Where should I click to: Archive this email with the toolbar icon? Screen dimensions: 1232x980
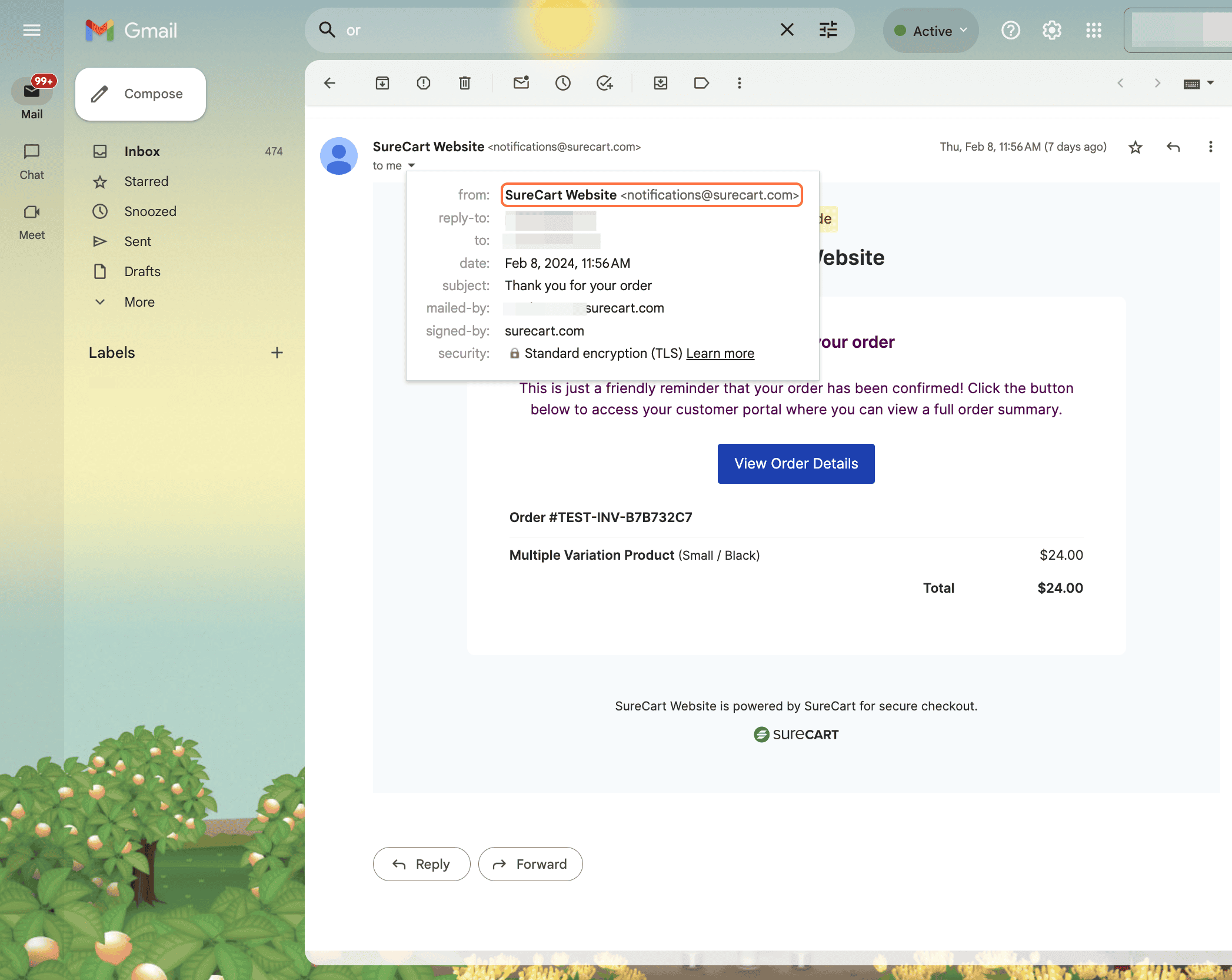382,83
